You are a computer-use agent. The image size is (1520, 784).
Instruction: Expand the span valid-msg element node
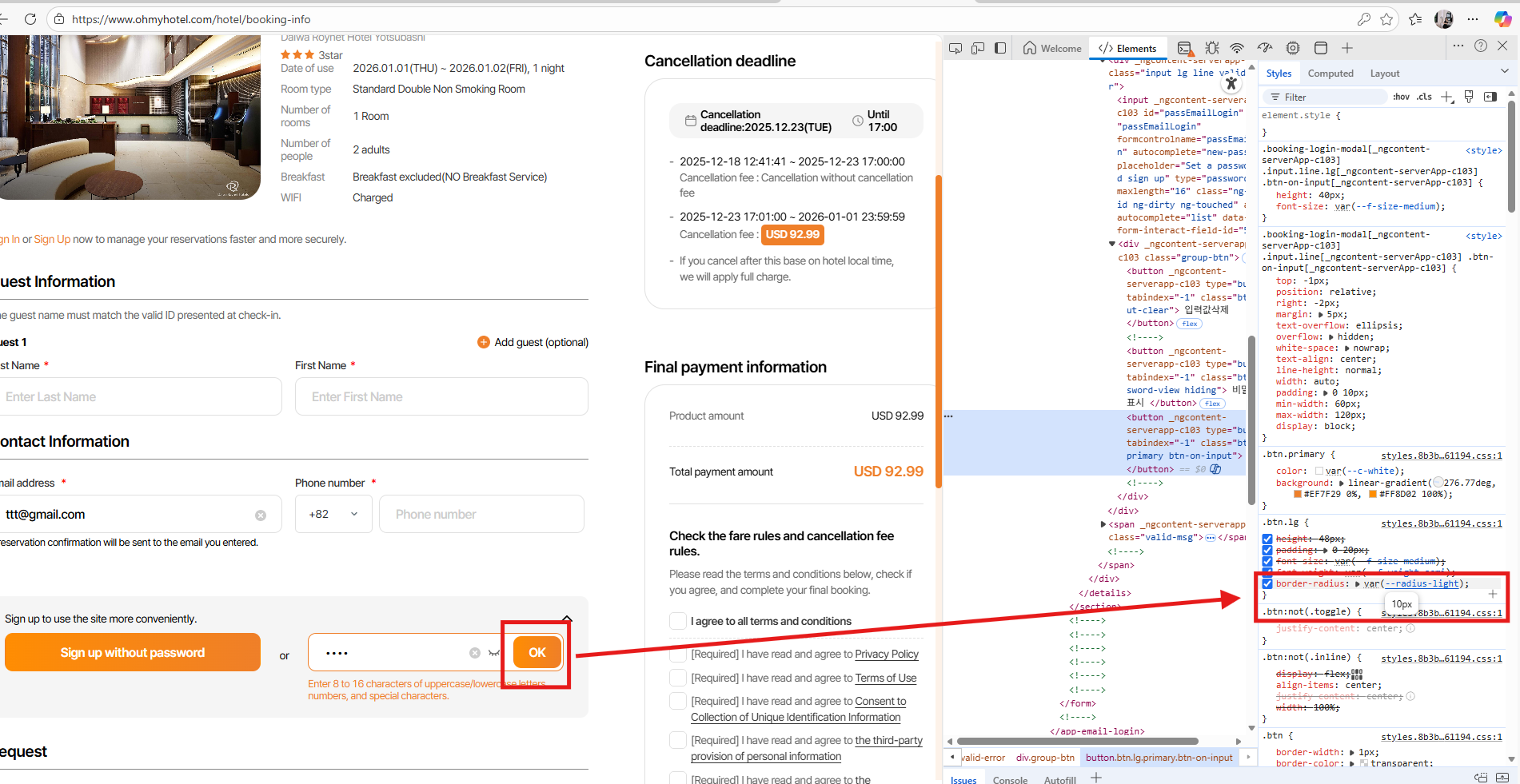(1103, 524)
